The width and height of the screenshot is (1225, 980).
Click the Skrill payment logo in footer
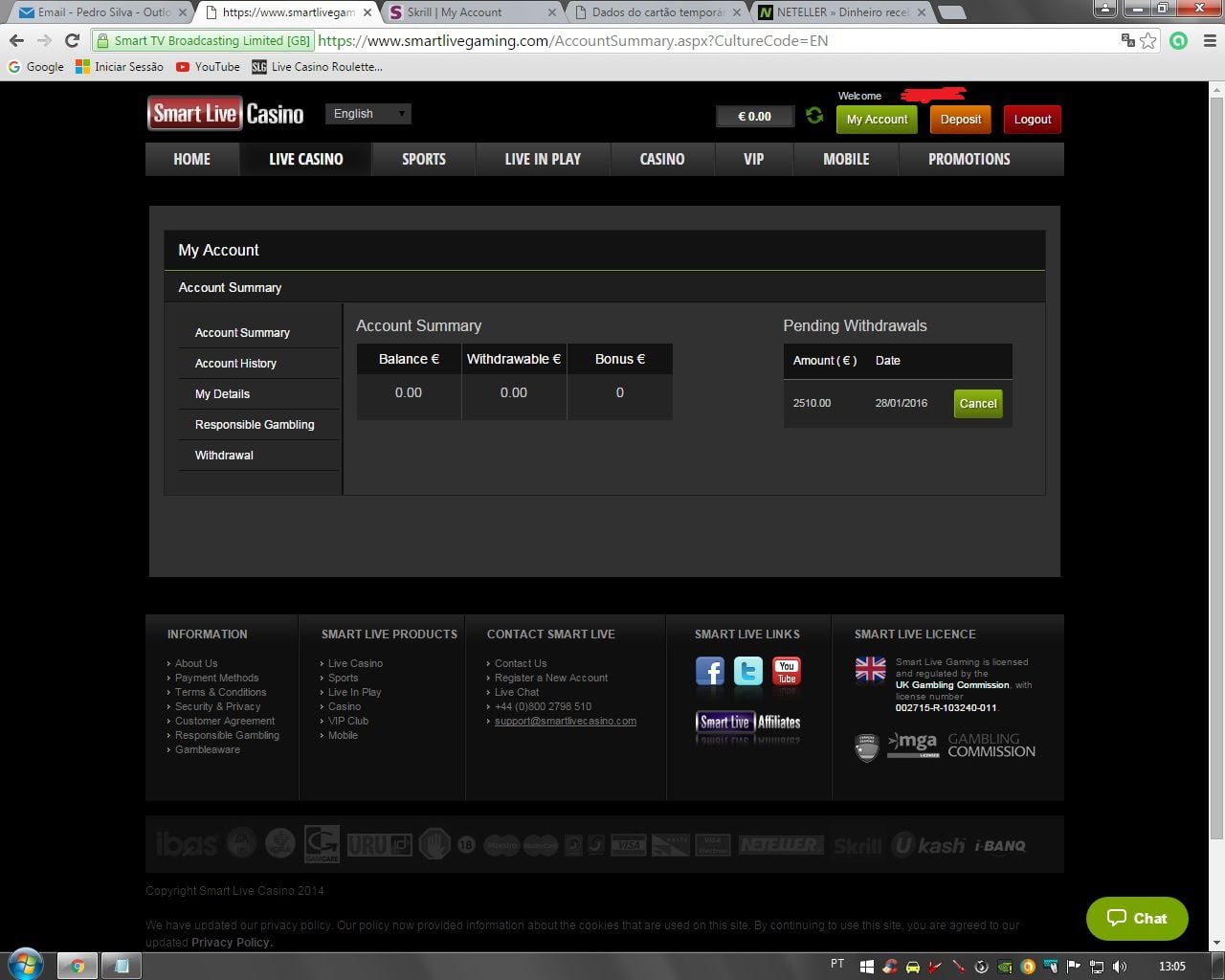(x=857, y=846)
